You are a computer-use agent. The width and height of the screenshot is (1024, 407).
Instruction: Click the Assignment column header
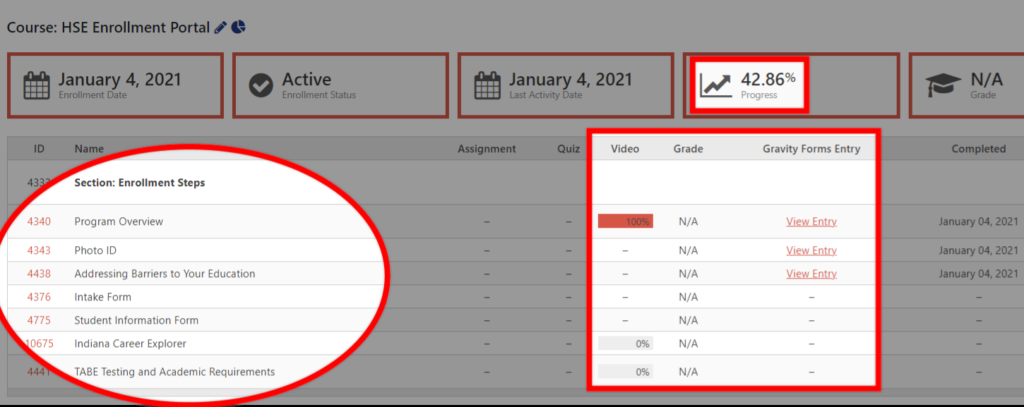point(487,149)
